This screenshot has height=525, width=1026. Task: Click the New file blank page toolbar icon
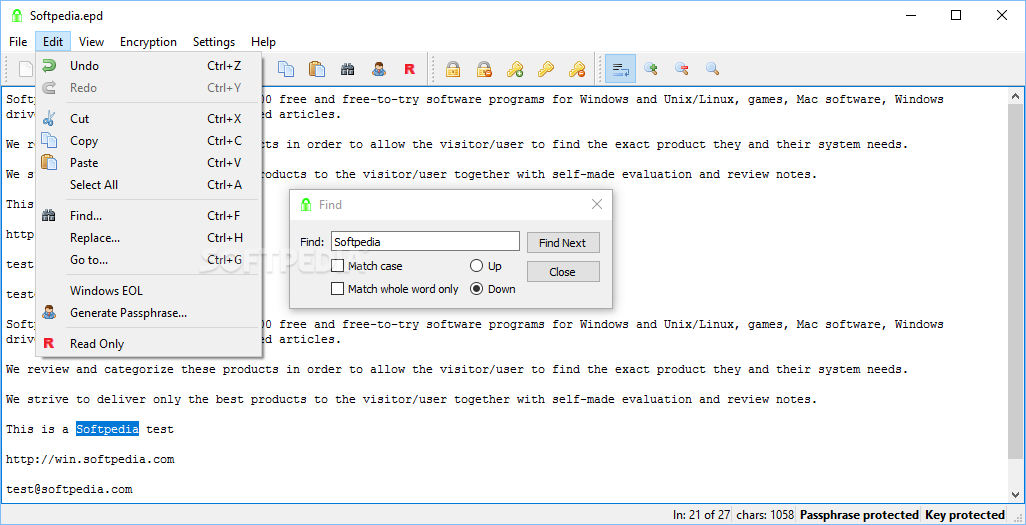(26, 69)
